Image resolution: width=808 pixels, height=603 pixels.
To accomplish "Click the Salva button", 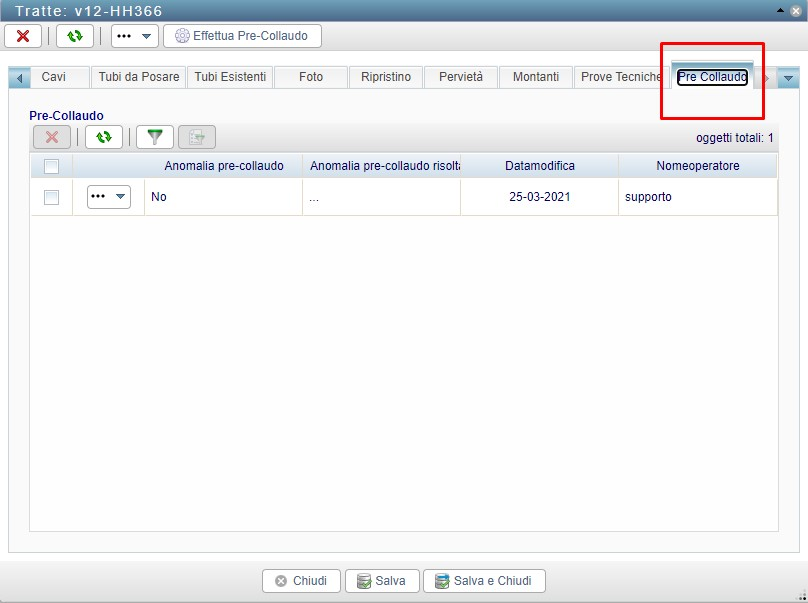I will 381,581.
